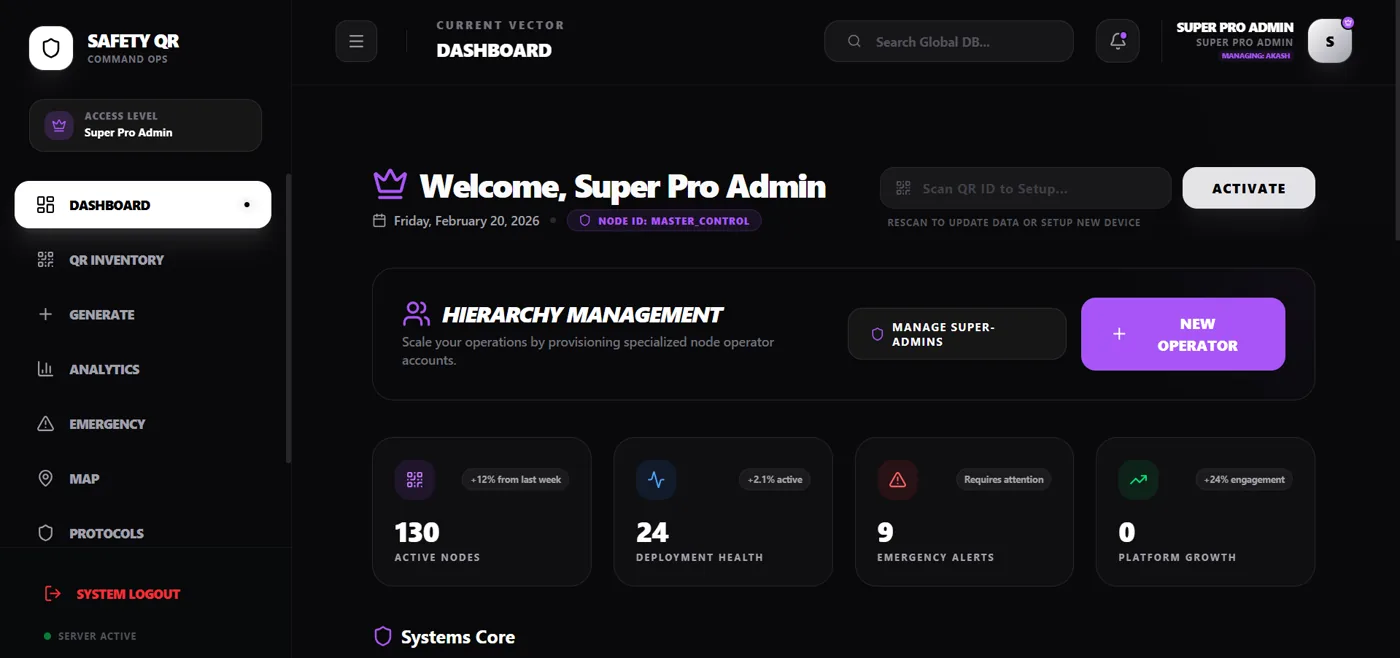
Task: Click the search magnifier icon
Action: pos(854,42)
